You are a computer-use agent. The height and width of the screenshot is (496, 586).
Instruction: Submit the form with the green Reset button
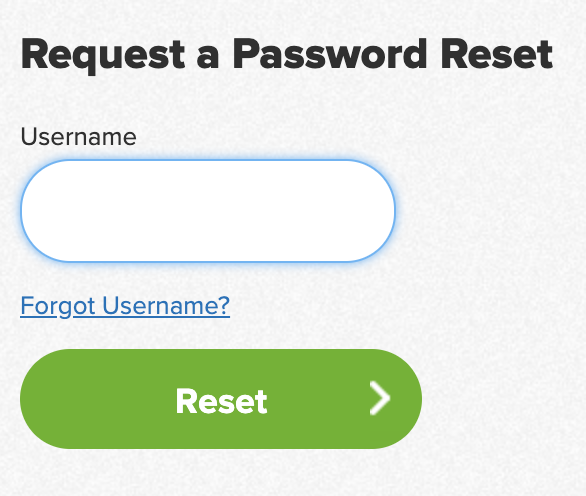(x=221, y=399)
